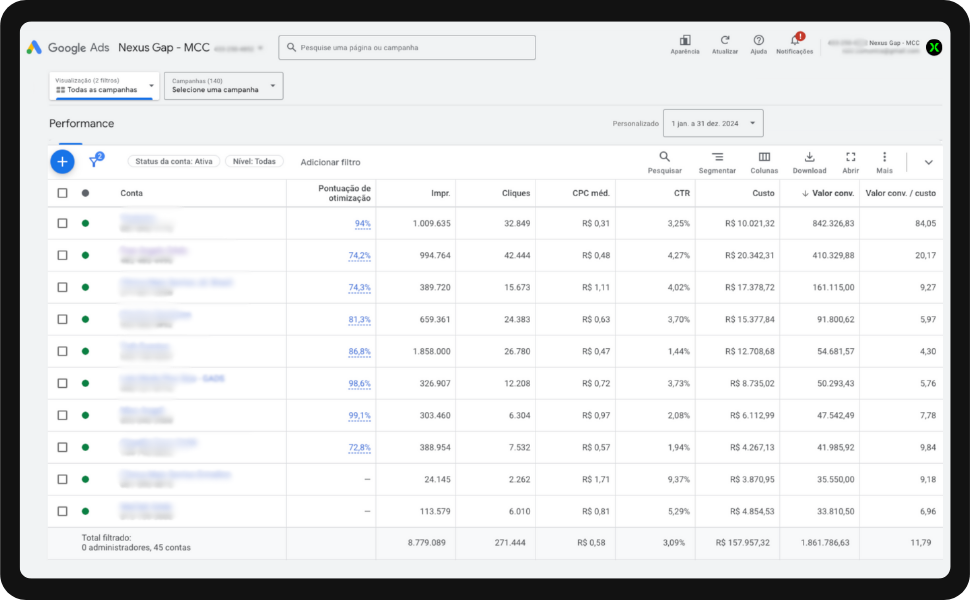The height and width of the screenshot is (600, 970).
Task: Click the Total filtrado summary text
Action: 136,542
